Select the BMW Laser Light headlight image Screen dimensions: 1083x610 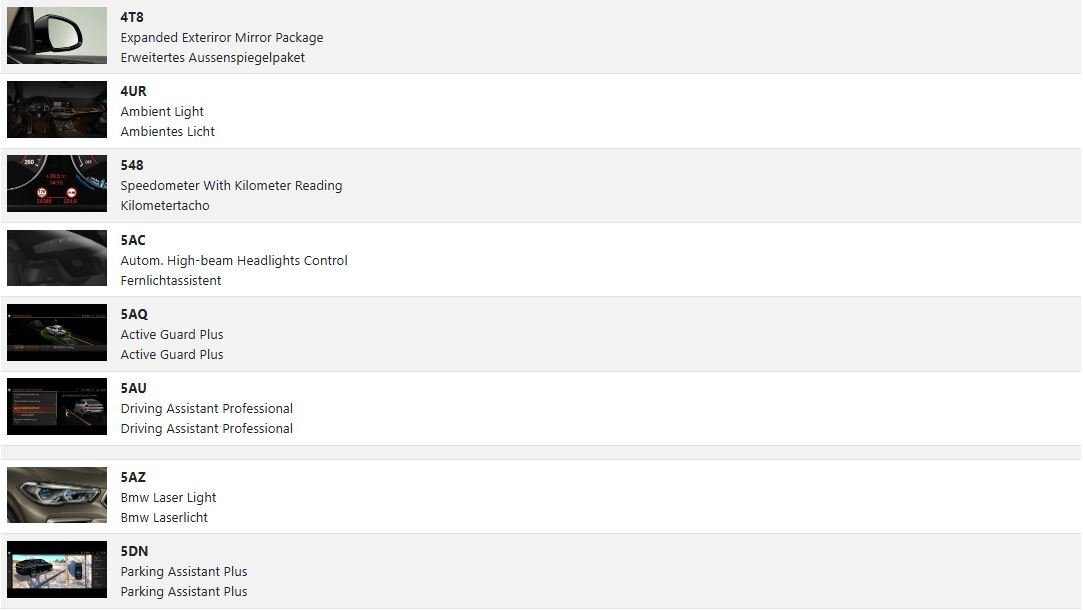pyautogui.click(x=57, y=495)
